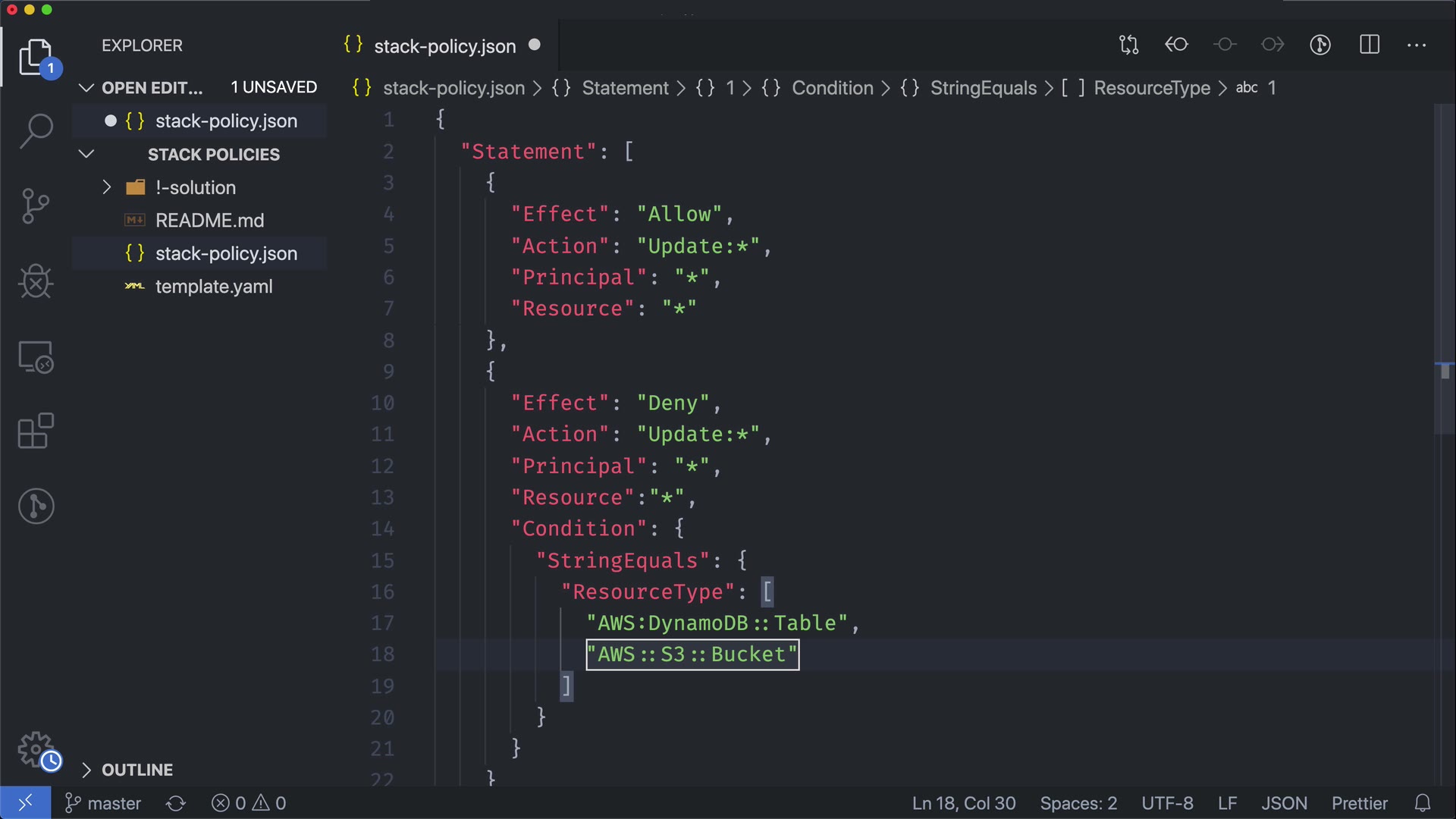Expand the Outline section
The image size is (1456, 819).
pyautogui.click(x=86, y=770)
